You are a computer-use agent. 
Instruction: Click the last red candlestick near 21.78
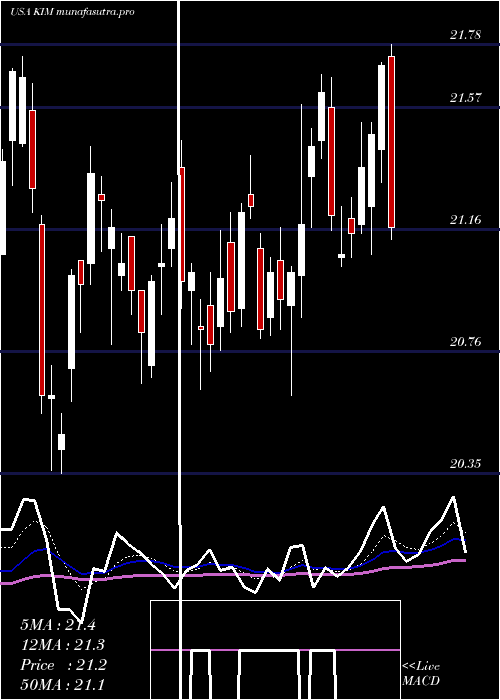click(x=392, y=142)
